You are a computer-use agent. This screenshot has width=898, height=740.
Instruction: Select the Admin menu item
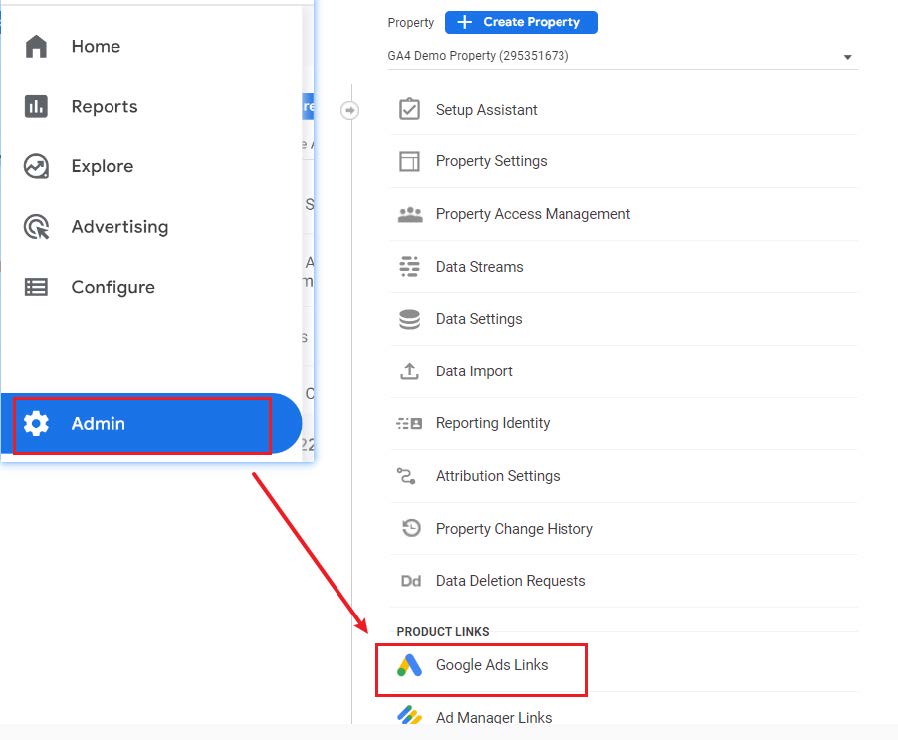coord(151,424)
